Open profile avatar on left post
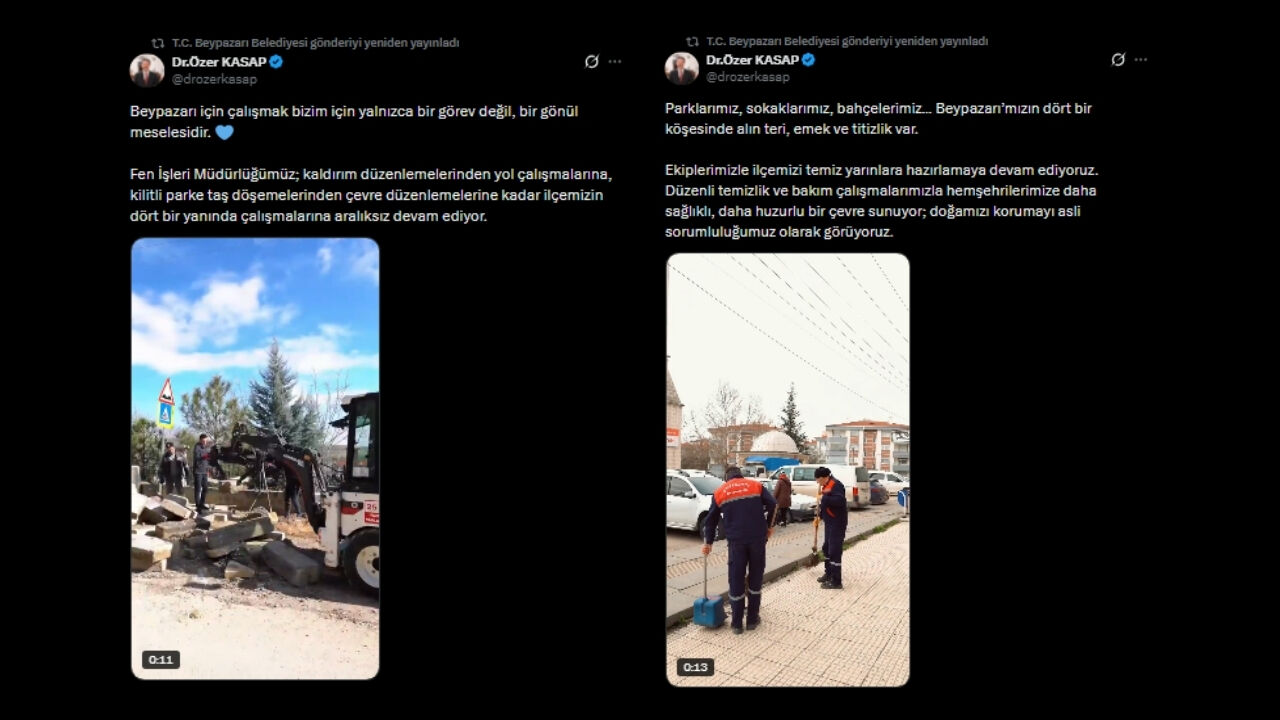Viewport: 1280px width, 720px height. click(147, 69)
